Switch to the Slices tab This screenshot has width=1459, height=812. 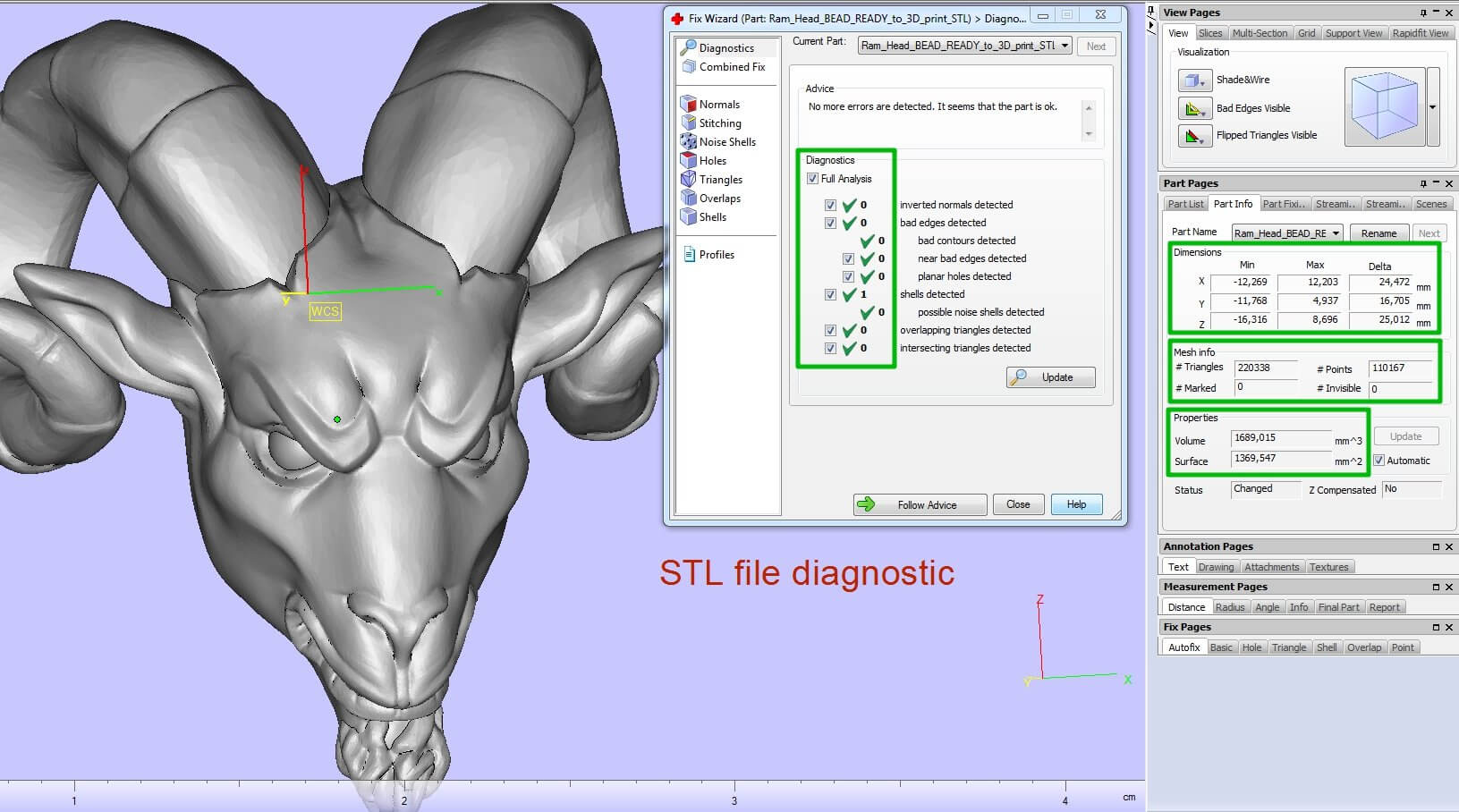click(x=1210, y=33)
